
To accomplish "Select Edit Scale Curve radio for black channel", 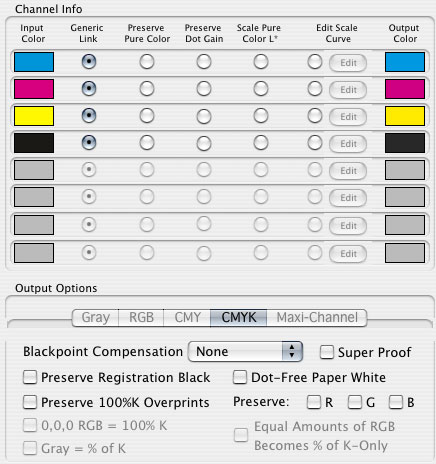I will tap(315, 143).
